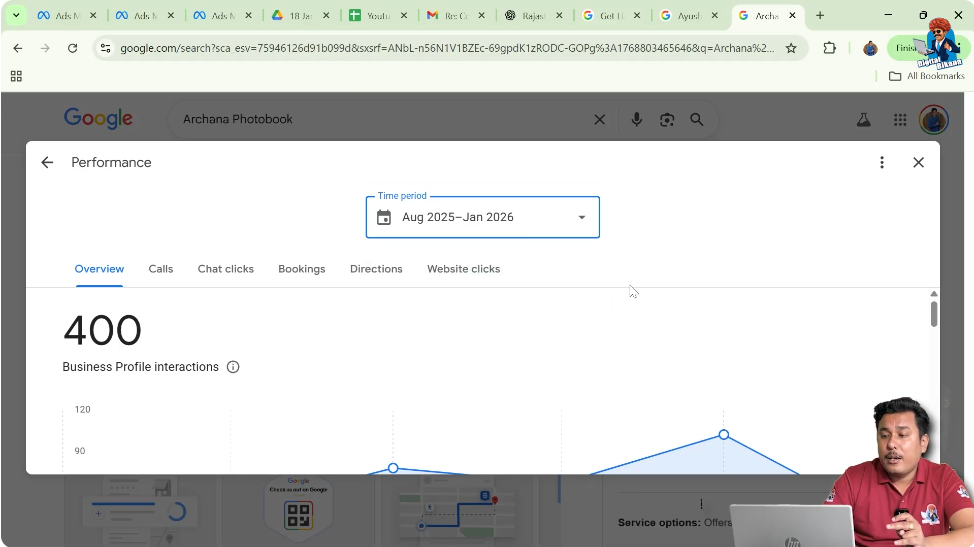Open the Bookings tab
The width and height of the screenshot is (974, 547).
click(x=302, y=269)
